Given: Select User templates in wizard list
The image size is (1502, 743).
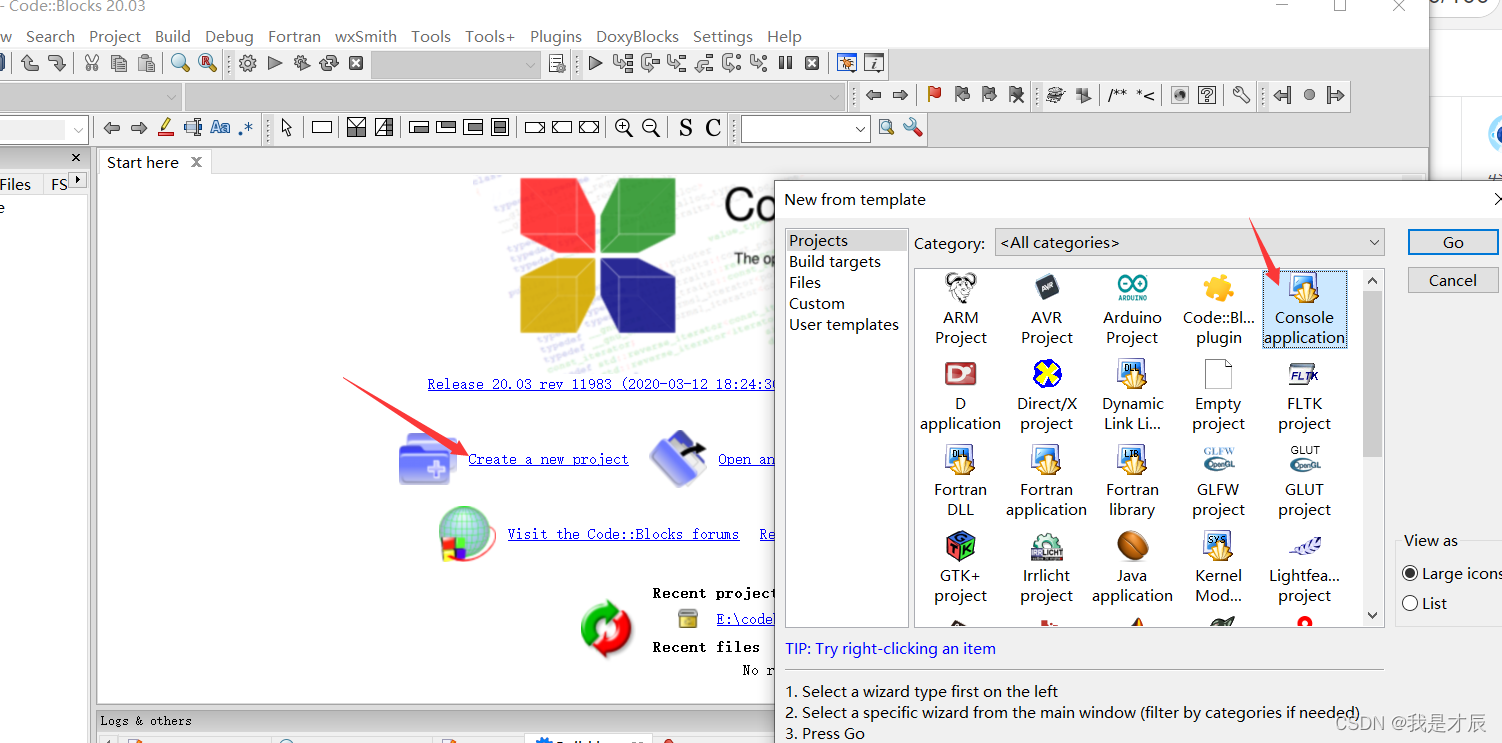Looking at the screenshot, I should coord(844,324).
